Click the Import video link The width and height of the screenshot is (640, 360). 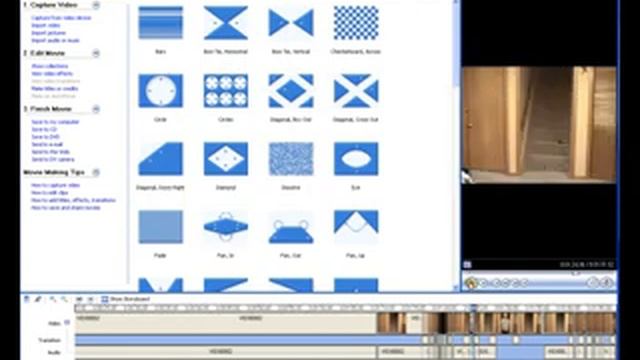pos(46,25)
